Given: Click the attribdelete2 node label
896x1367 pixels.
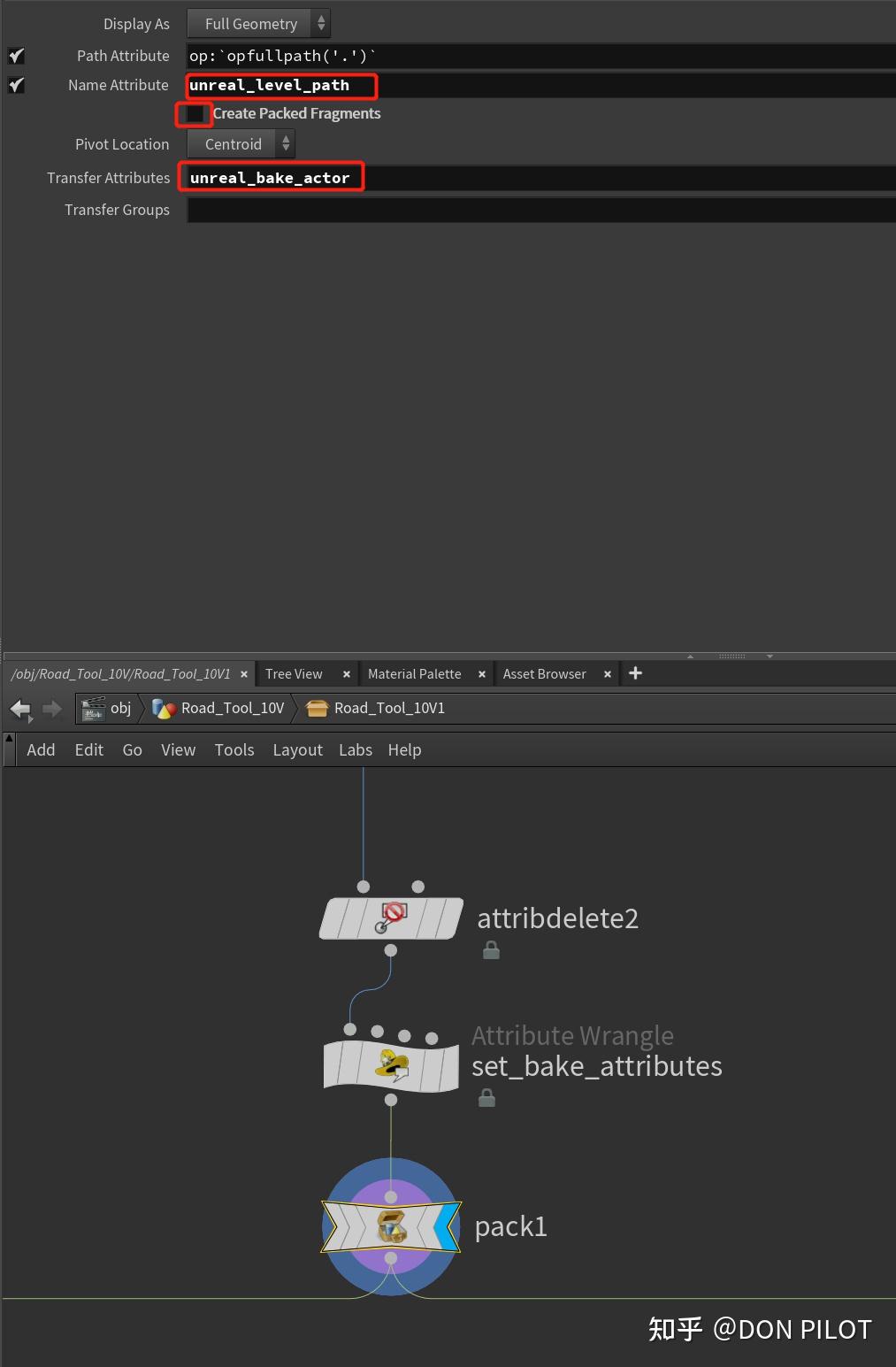Looking at the screenshot, I should pos(557,918).
